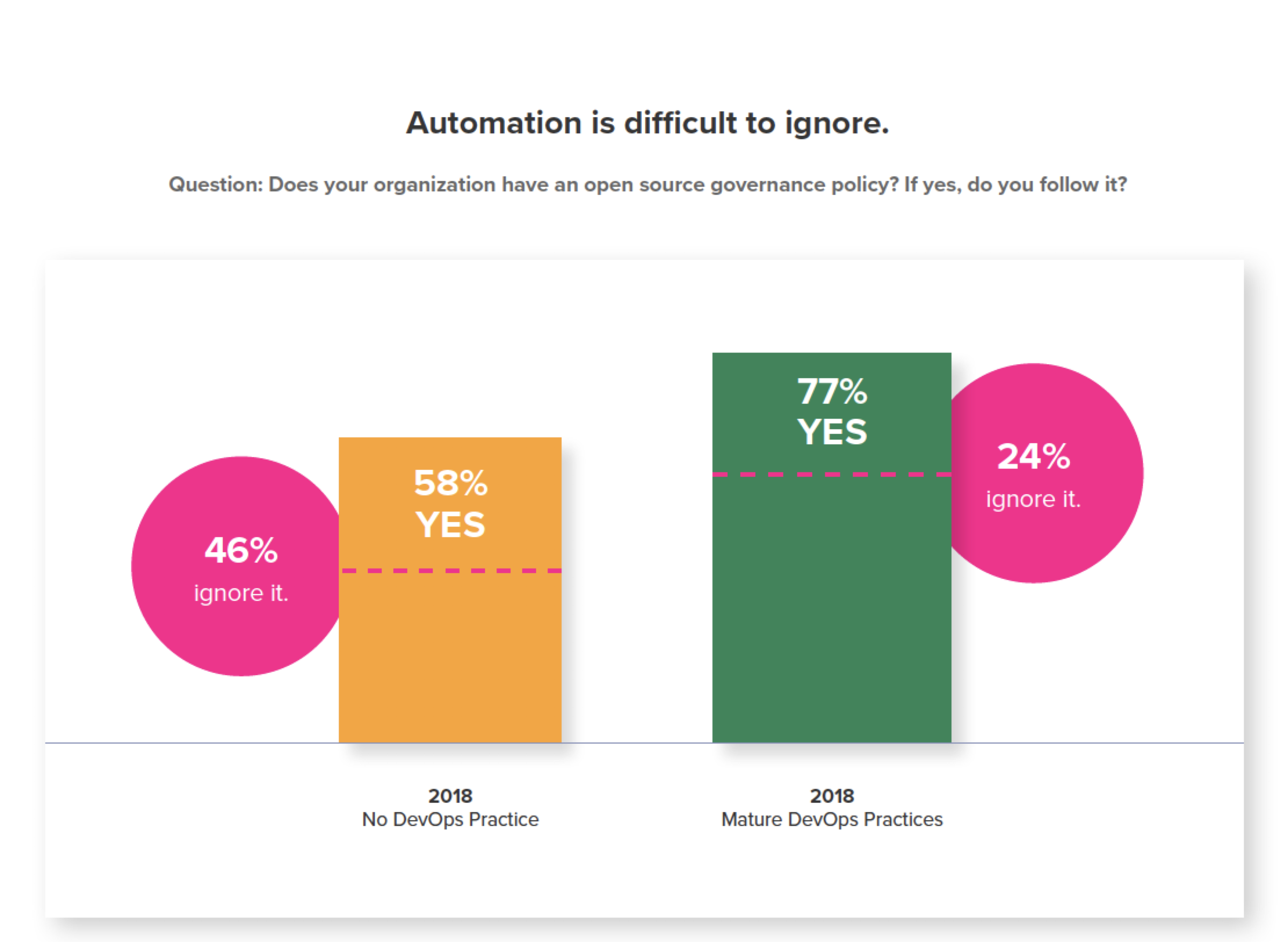The height and width of the screenshot is (942, 1288).
Task: Click "YES" inside the green bar
Action: tap(832, 432)
